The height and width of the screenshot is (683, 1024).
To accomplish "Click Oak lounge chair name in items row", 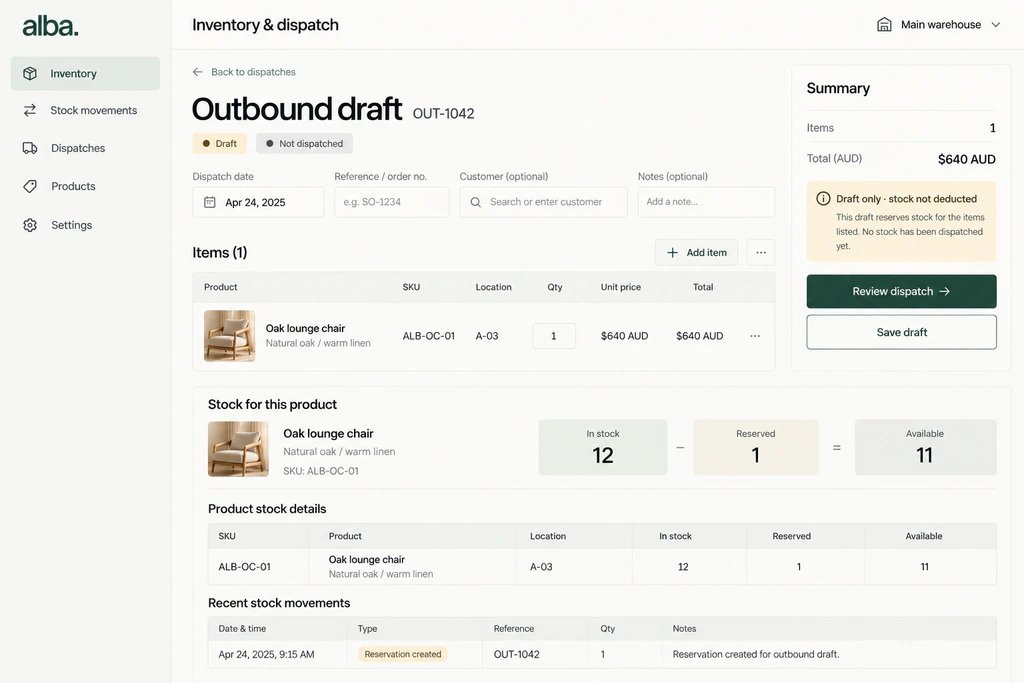I will (305, 328).
